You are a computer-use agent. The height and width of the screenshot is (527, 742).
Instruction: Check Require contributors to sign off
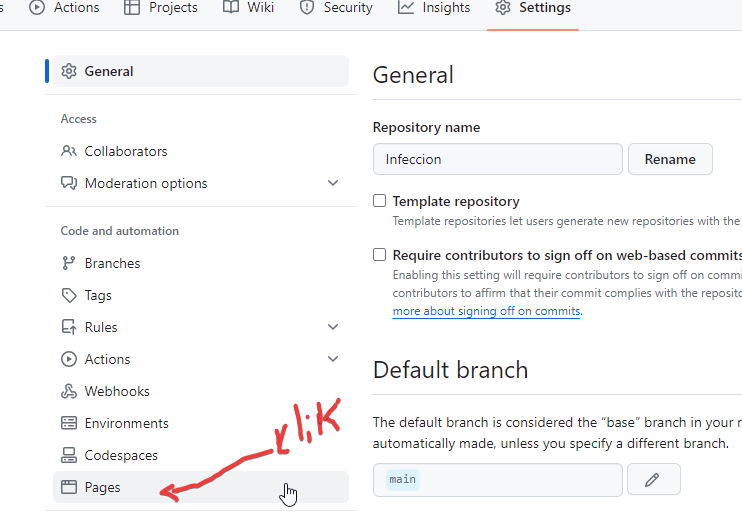380,255
